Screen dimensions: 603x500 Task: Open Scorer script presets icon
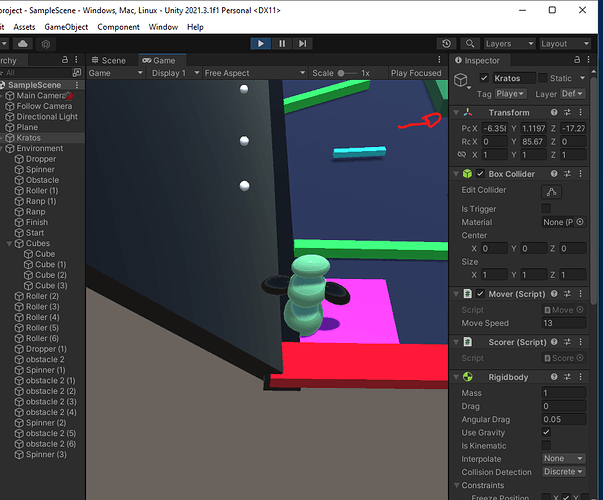click(567, 342)
